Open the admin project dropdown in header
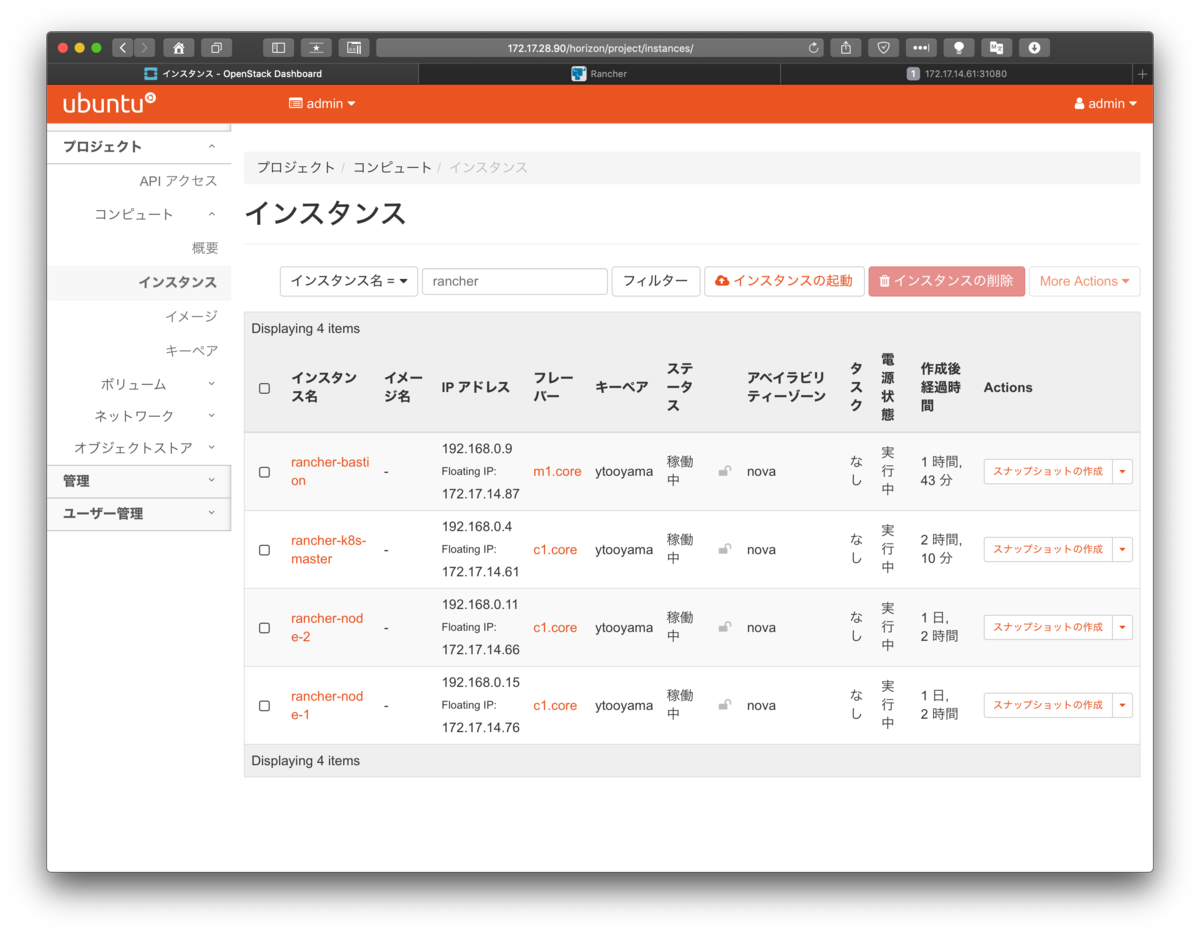Viewport: 1200px width, 934px height. click(x=322, y=104)
